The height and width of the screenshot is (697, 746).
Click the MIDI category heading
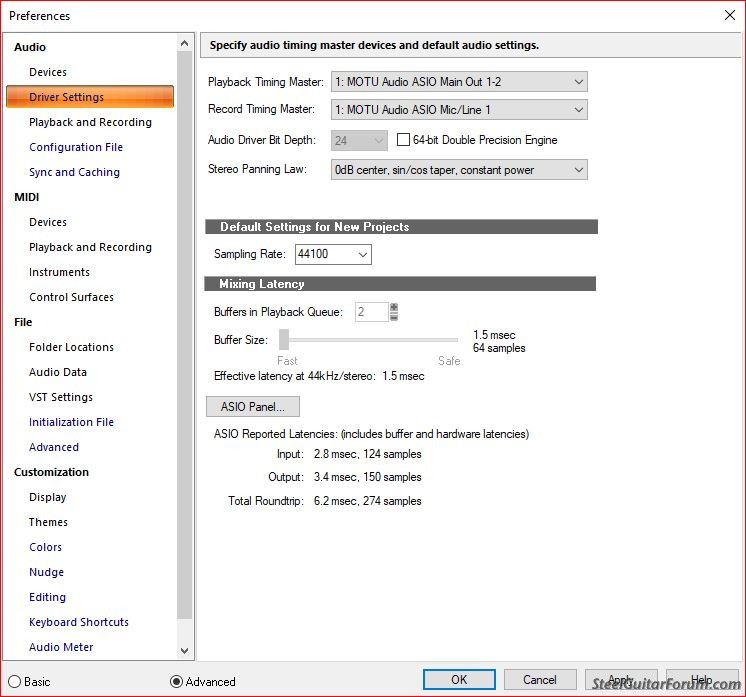27,197
